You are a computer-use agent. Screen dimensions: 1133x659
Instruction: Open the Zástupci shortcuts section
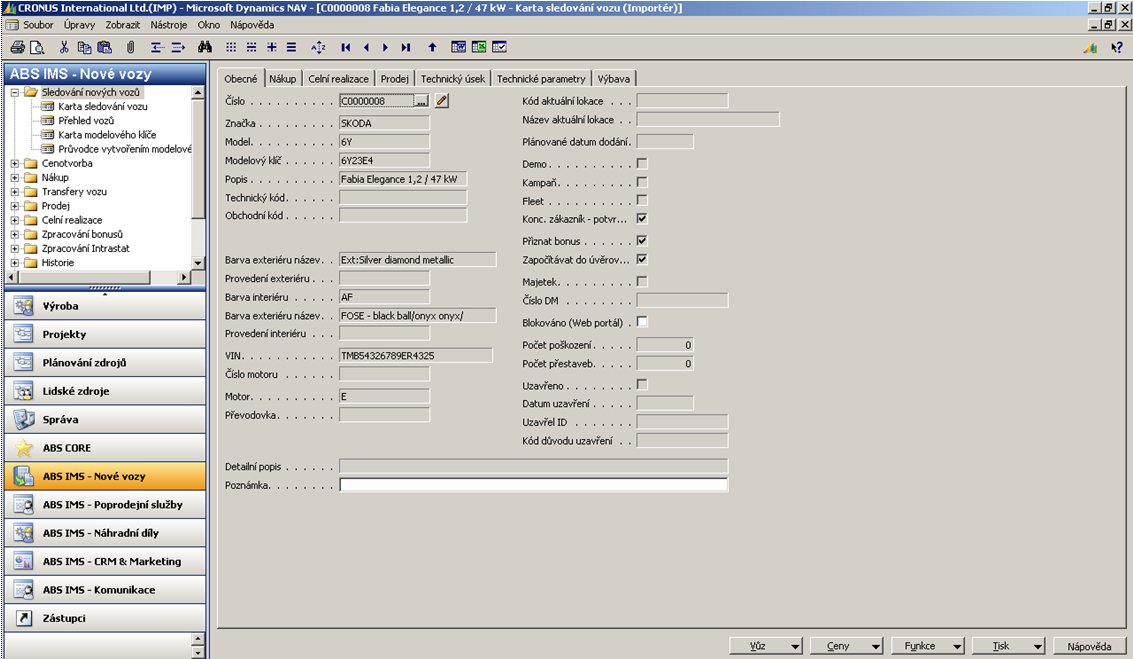(x=105, y=618)
